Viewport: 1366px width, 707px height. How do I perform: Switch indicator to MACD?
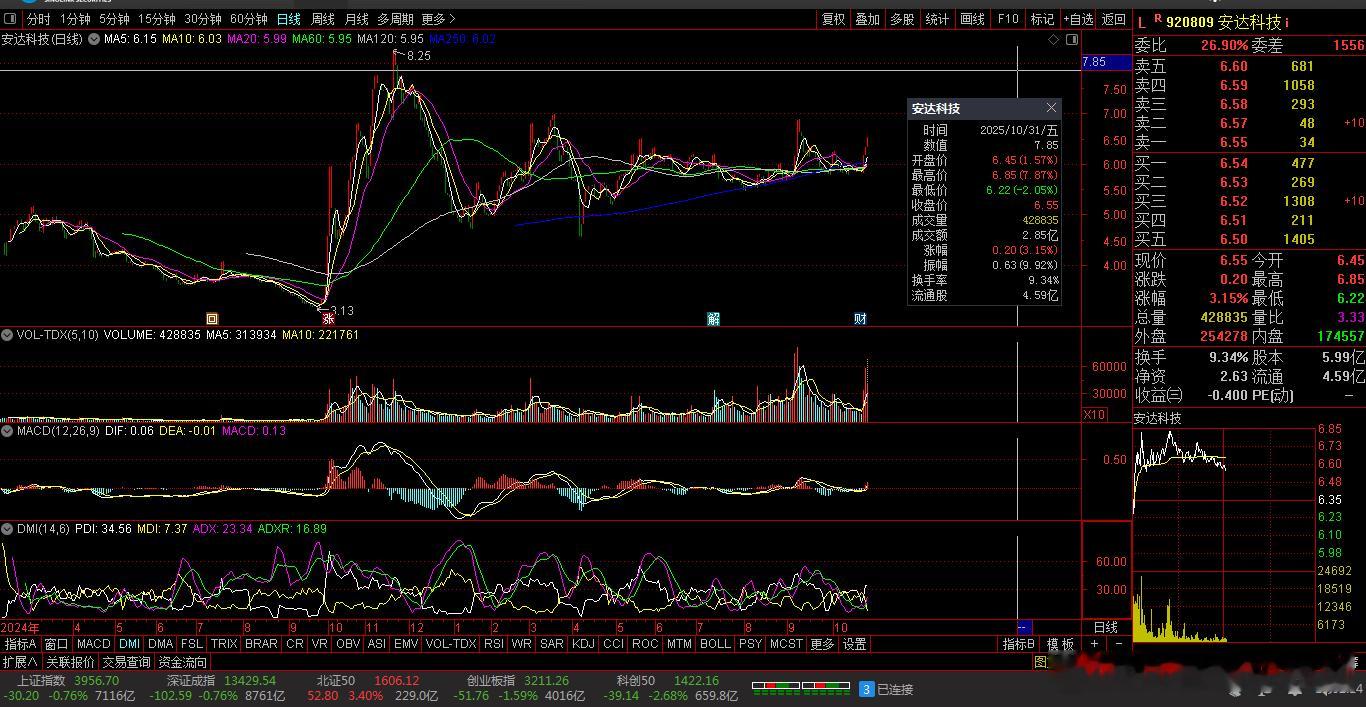click(x=94, y=644)
